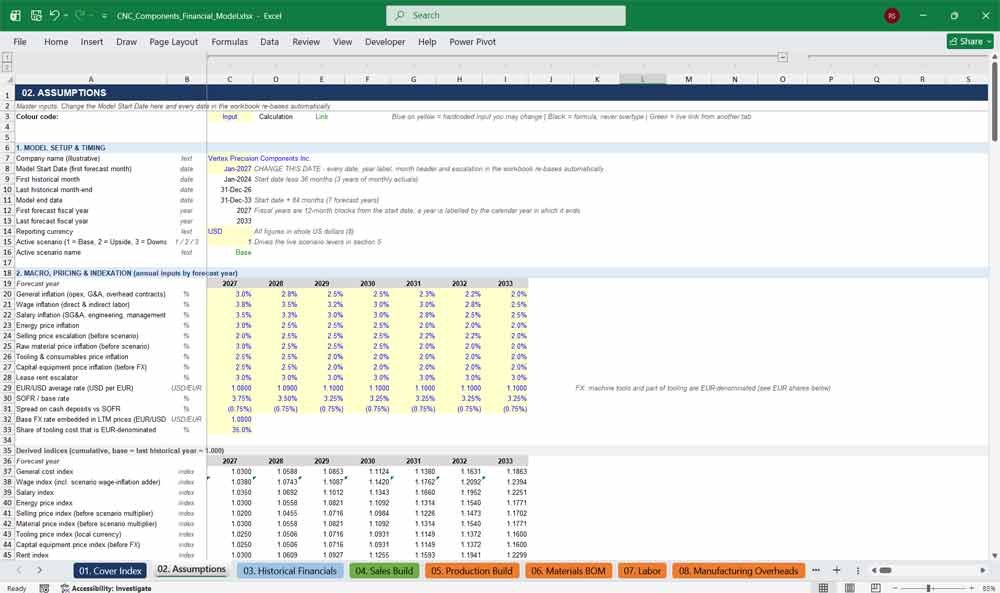Go to previous sheet tab with left arrow
Image resolution: width=1000 pixels, height=593 pixels.
click(19, 570)
